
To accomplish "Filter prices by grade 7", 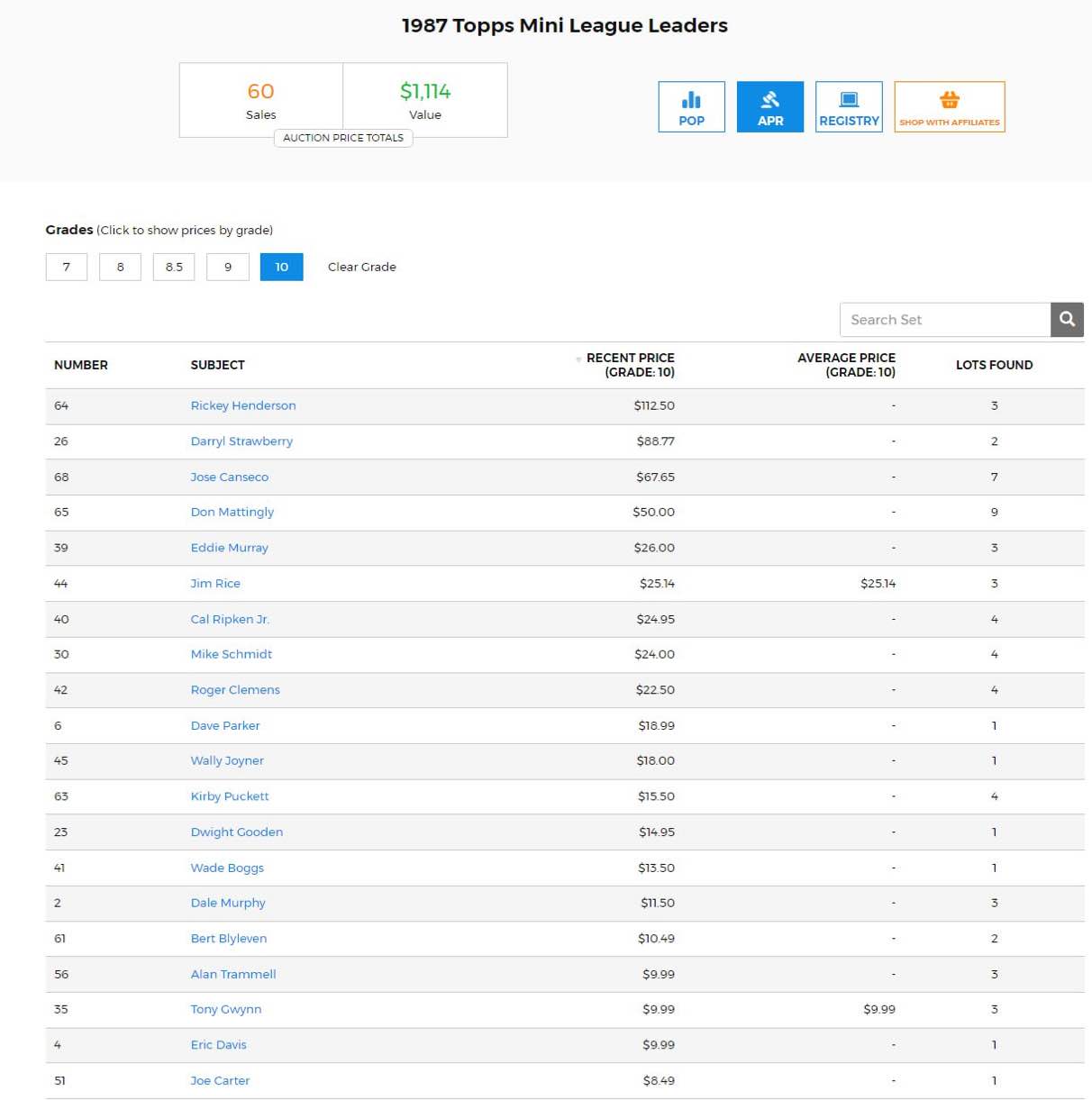I will click(x=67, y=267).
